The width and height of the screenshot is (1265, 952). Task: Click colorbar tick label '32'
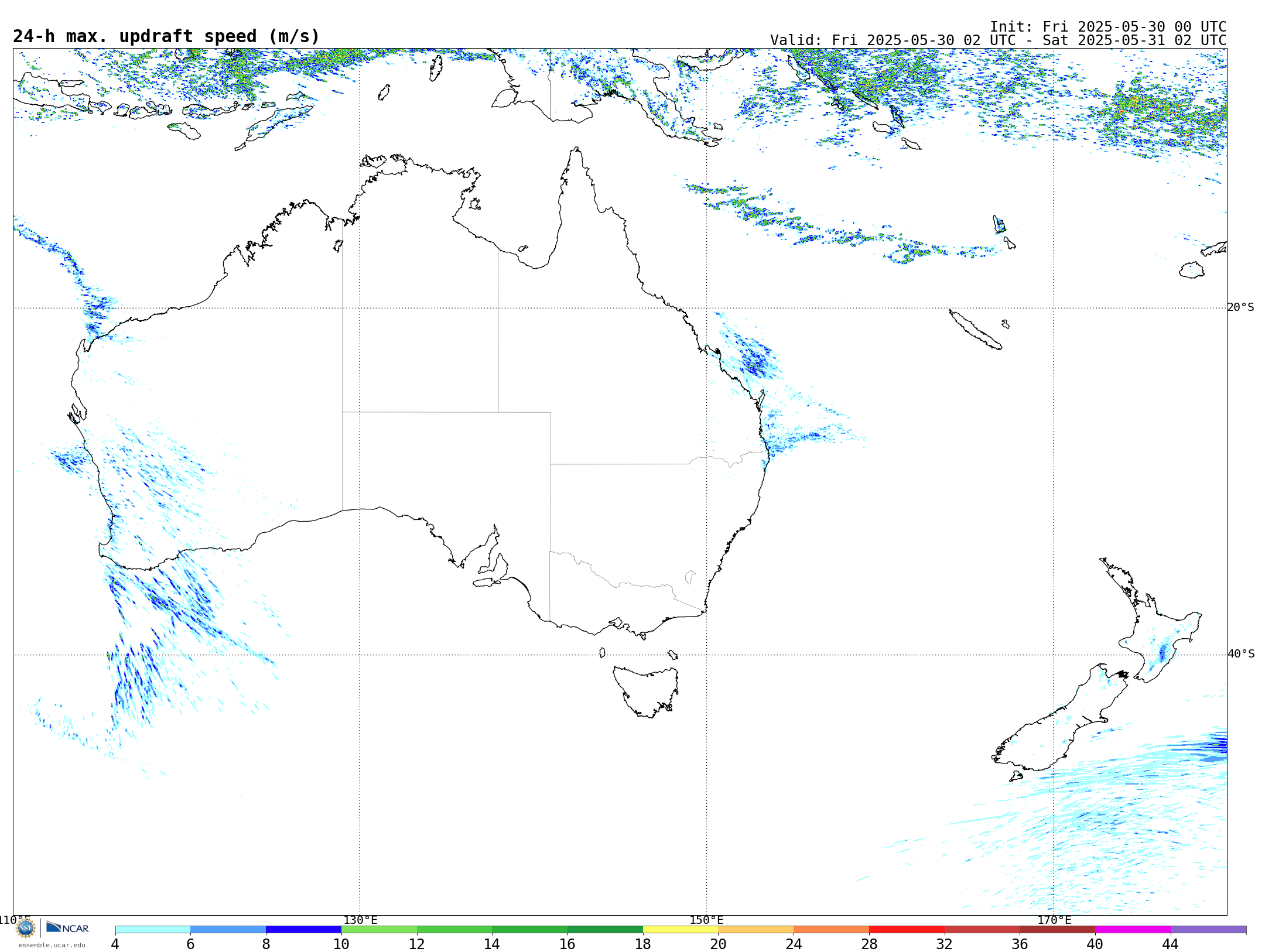945,944
